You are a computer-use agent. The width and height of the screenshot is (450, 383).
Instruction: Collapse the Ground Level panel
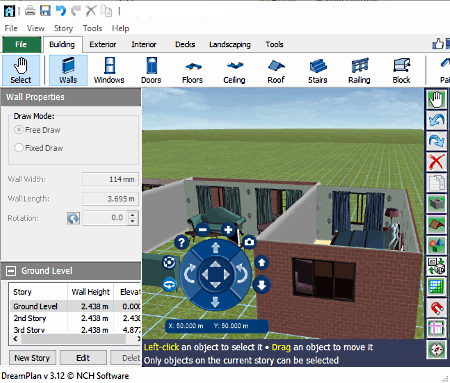(11, 271)
